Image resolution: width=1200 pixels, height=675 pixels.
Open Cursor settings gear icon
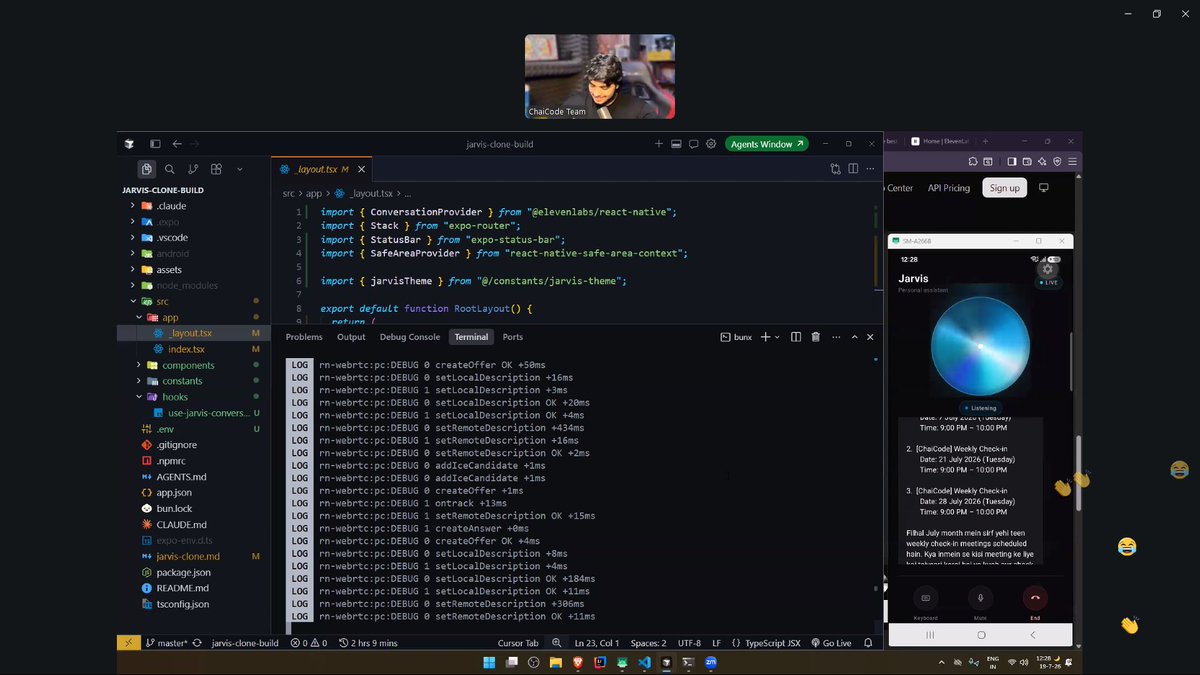(711, 144)
